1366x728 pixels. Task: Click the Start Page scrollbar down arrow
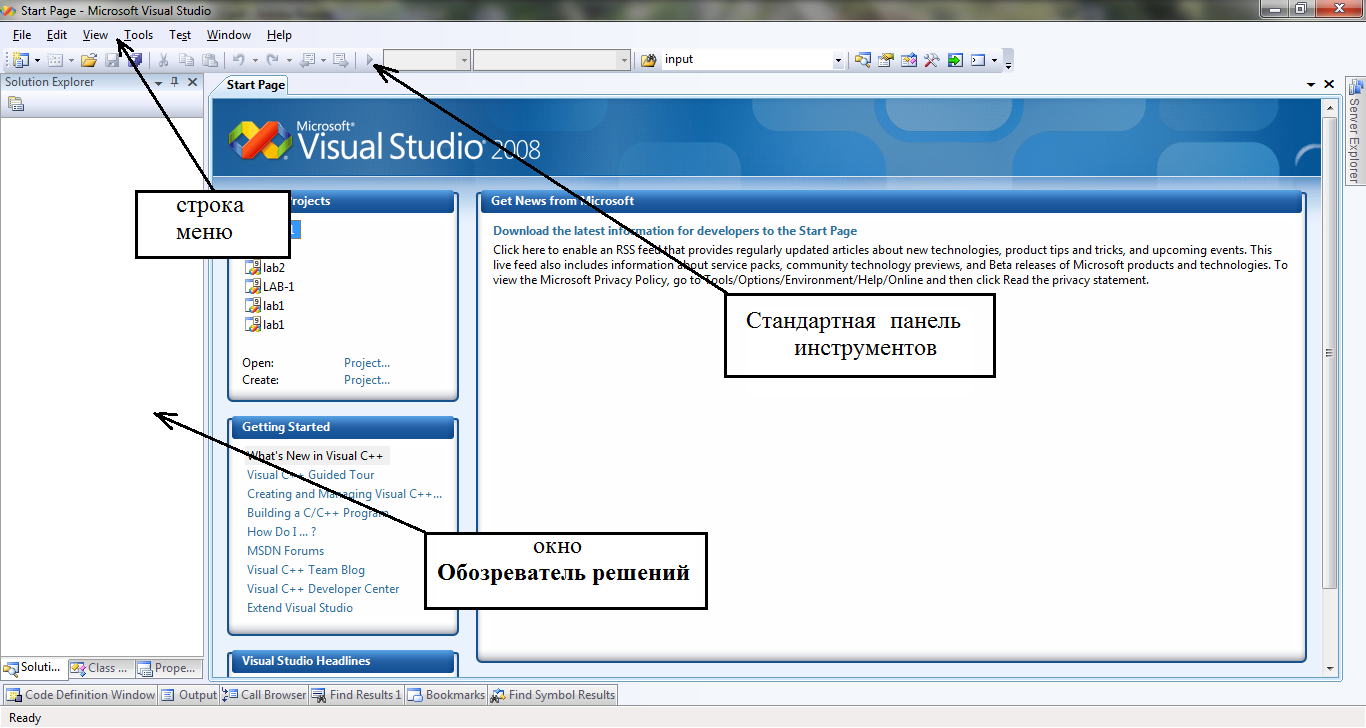1330,668
